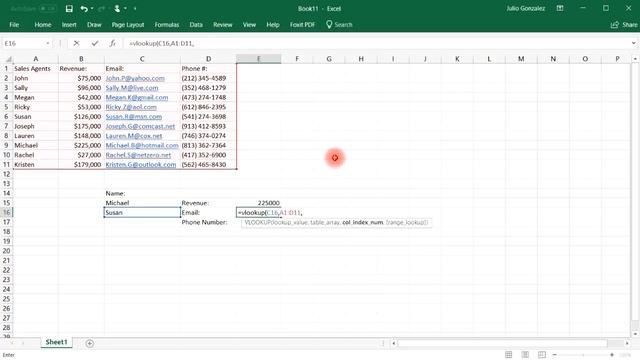Click the zoom in plus button
The image size is (640, 360).
point(612,355)
